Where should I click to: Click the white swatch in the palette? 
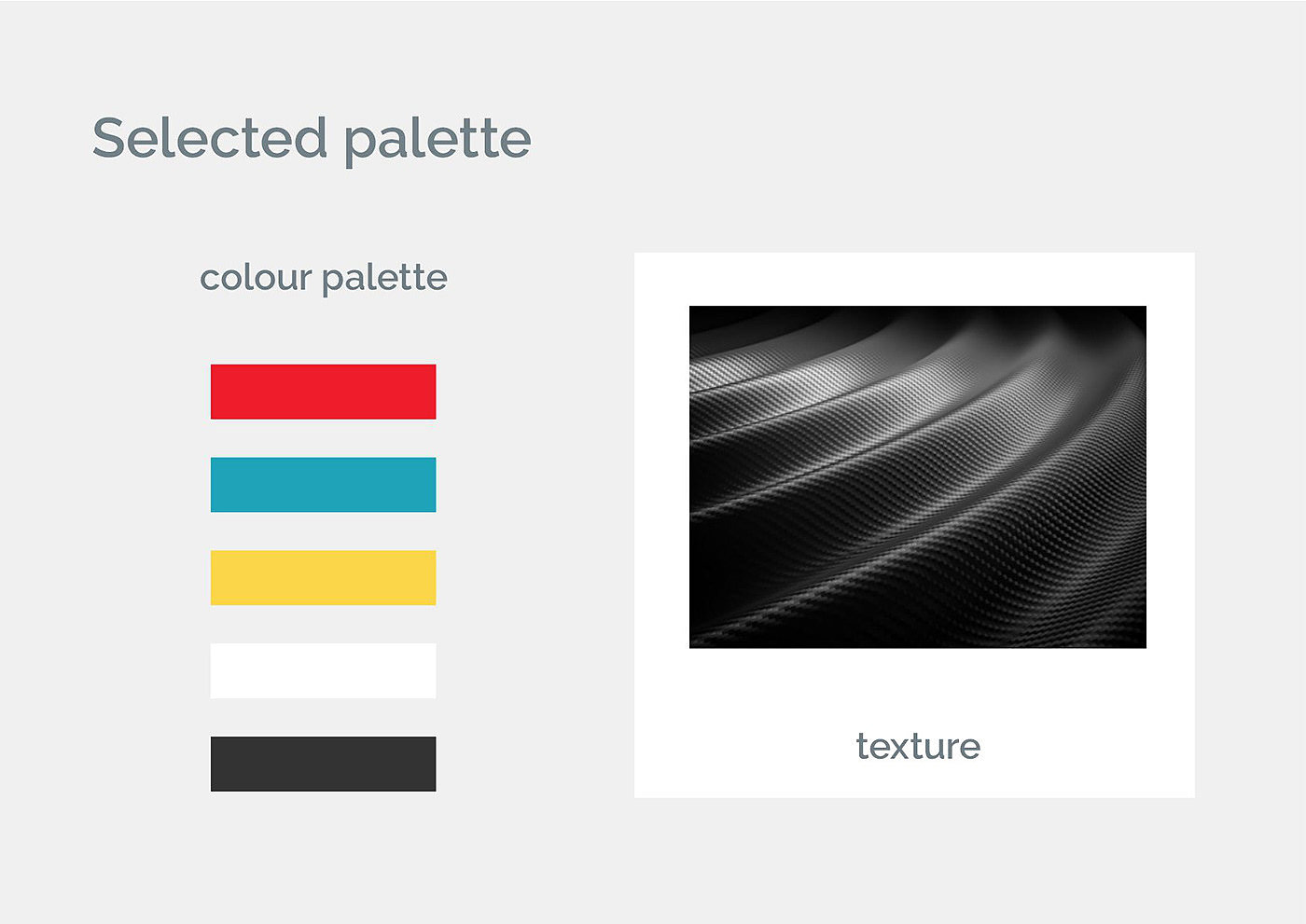click(x=323, y=670)
